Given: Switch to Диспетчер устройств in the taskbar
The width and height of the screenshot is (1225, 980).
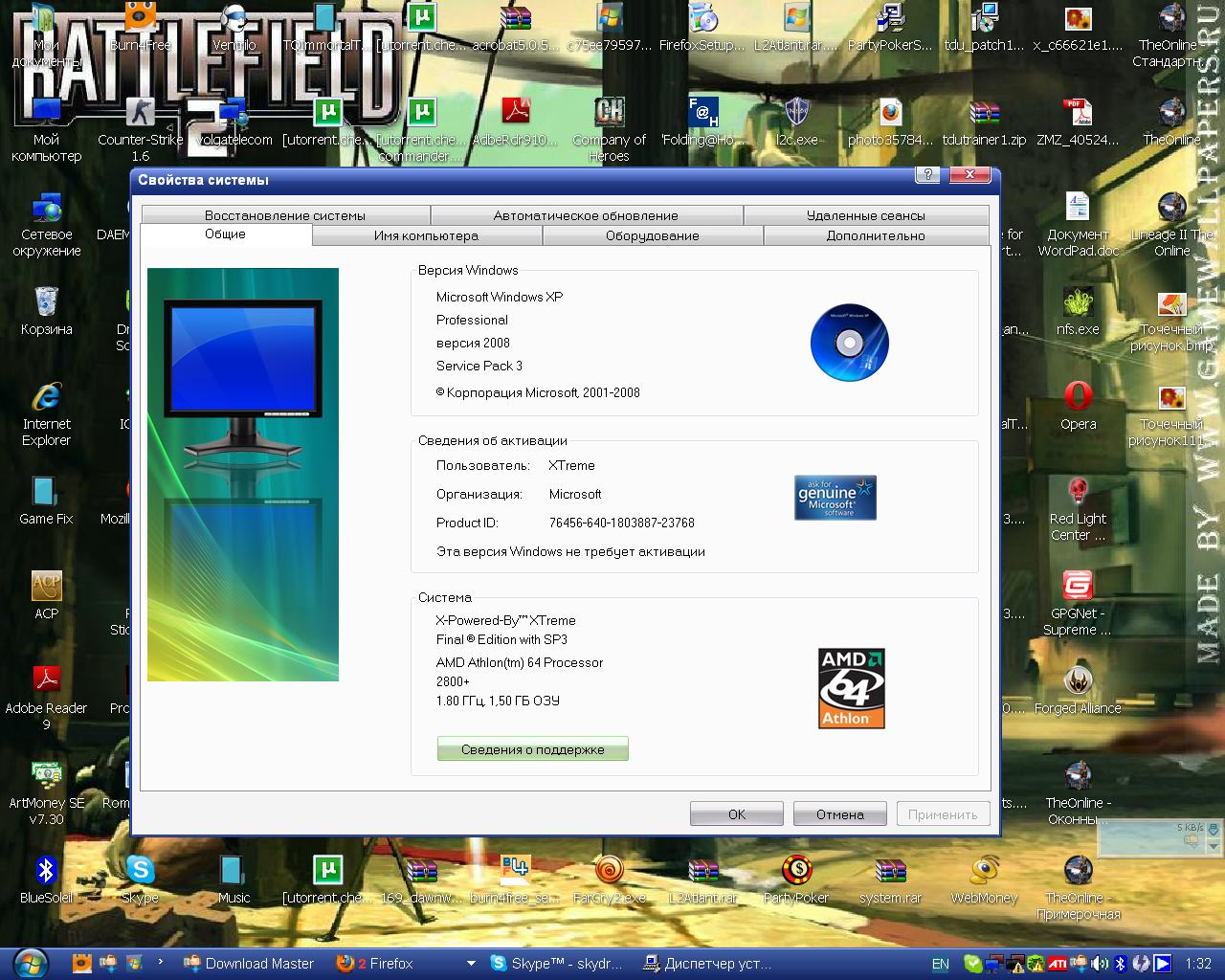Looking at the screenshot, I should click(708, 964).
